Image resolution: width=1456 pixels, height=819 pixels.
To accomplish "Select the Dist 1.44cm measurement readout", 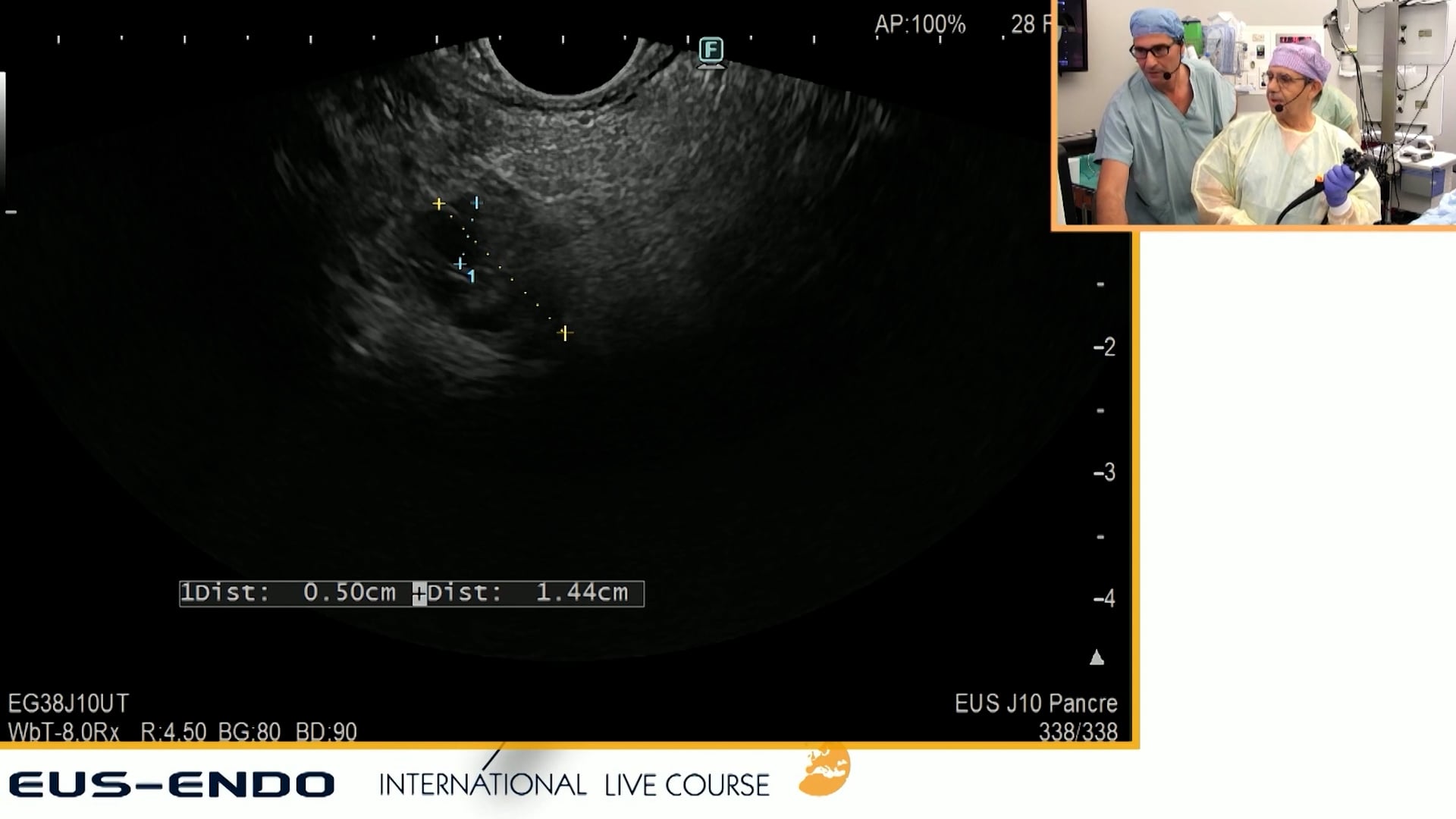I will pos(529,593).
